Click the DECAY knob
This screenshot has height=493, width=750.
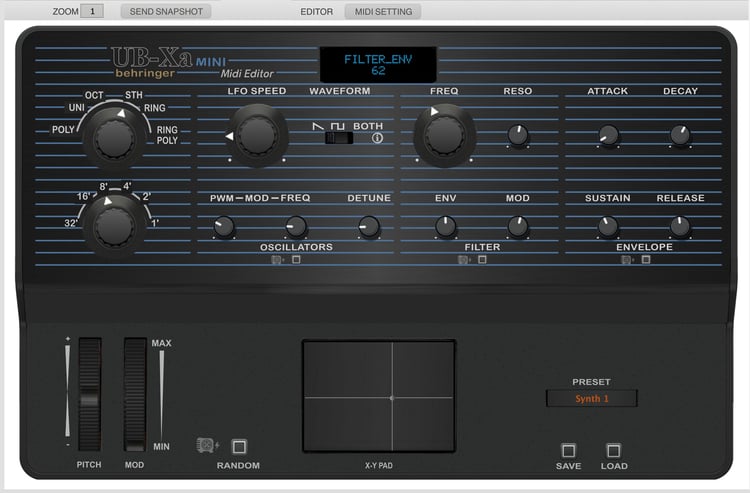(x=680, y=135)
